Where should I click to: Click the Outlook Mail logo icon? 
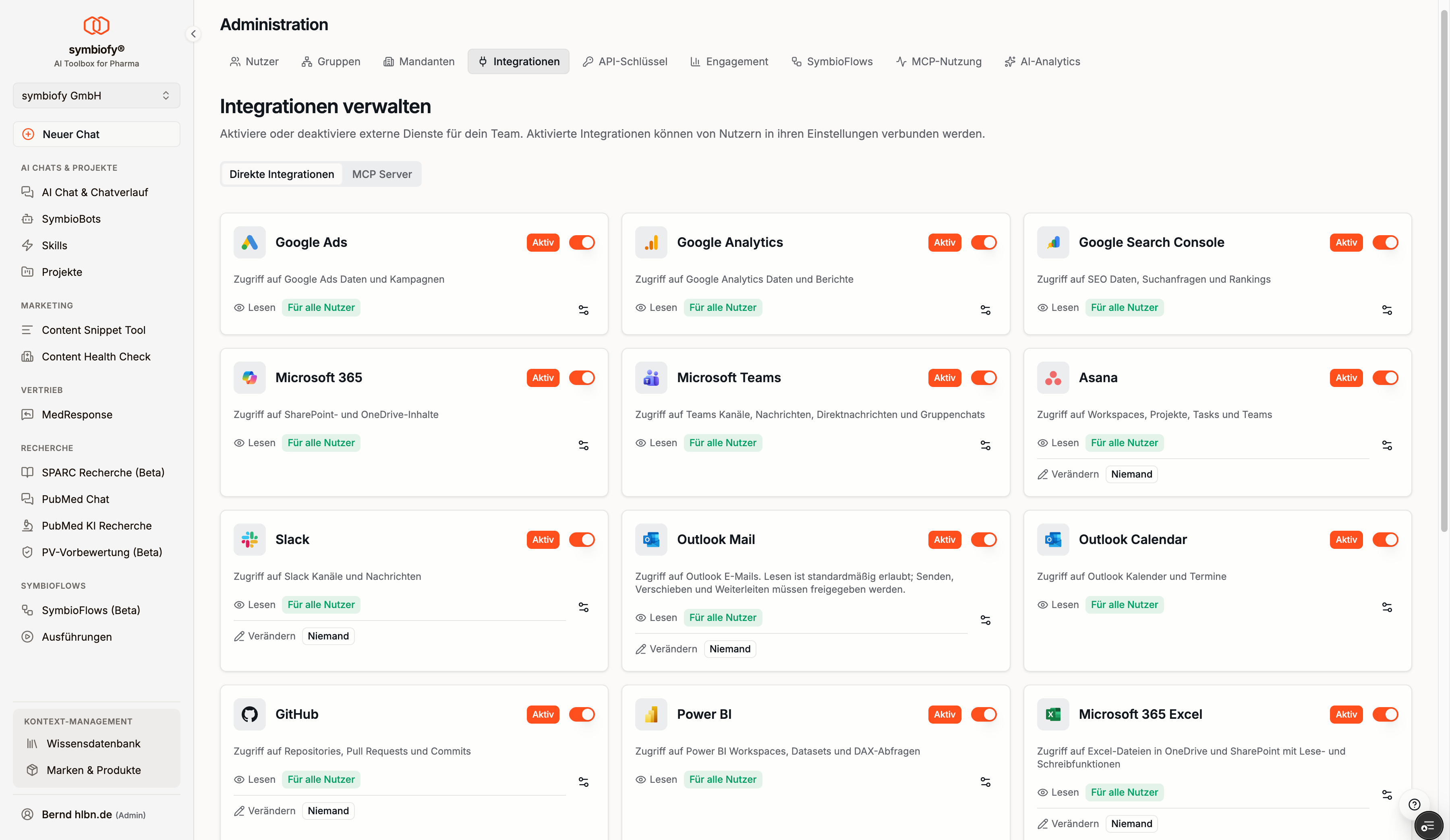coord(651,539)
